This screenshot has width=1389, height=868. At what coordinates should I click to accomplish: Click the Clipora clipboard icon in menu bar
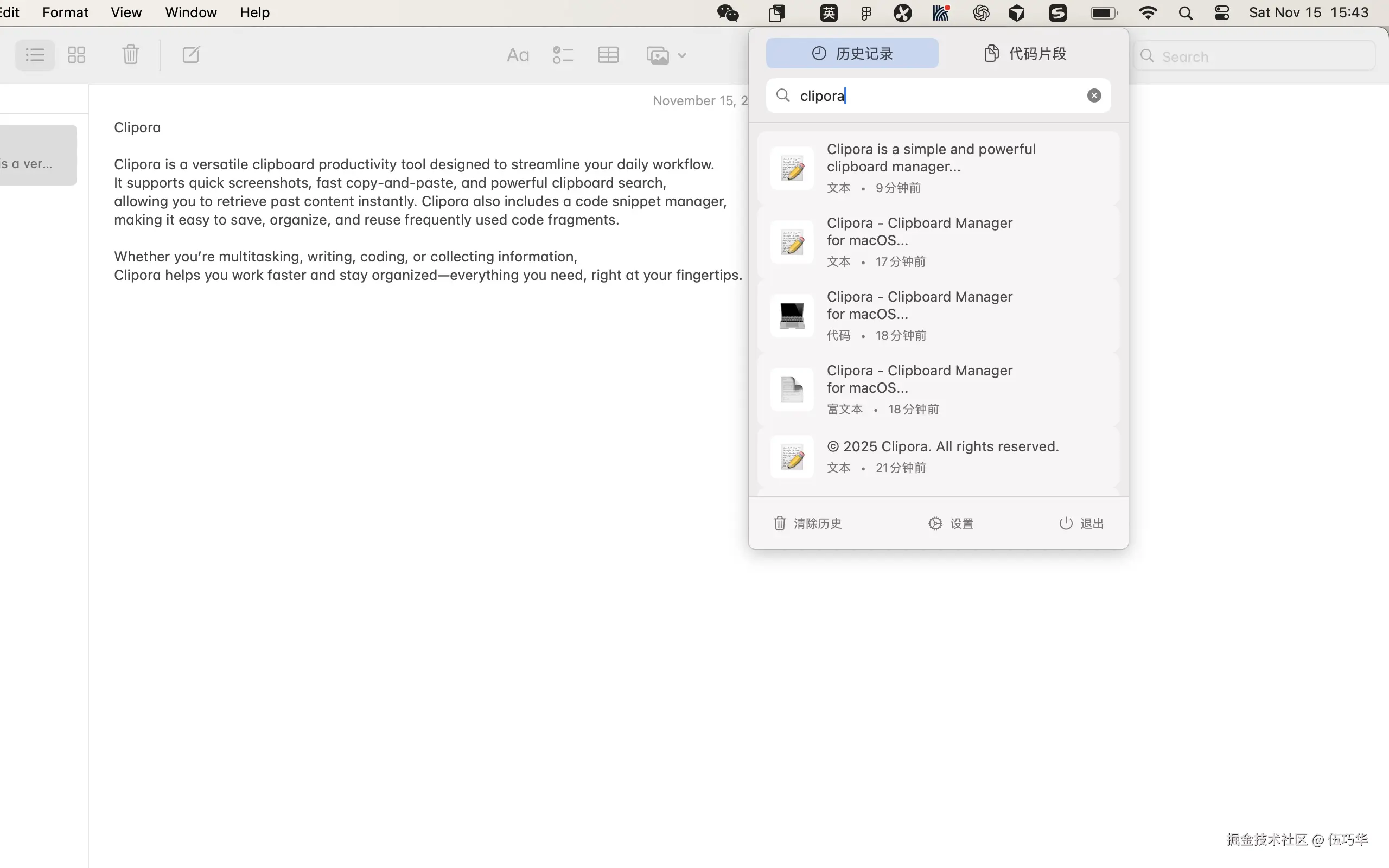(x=777, y=12)
